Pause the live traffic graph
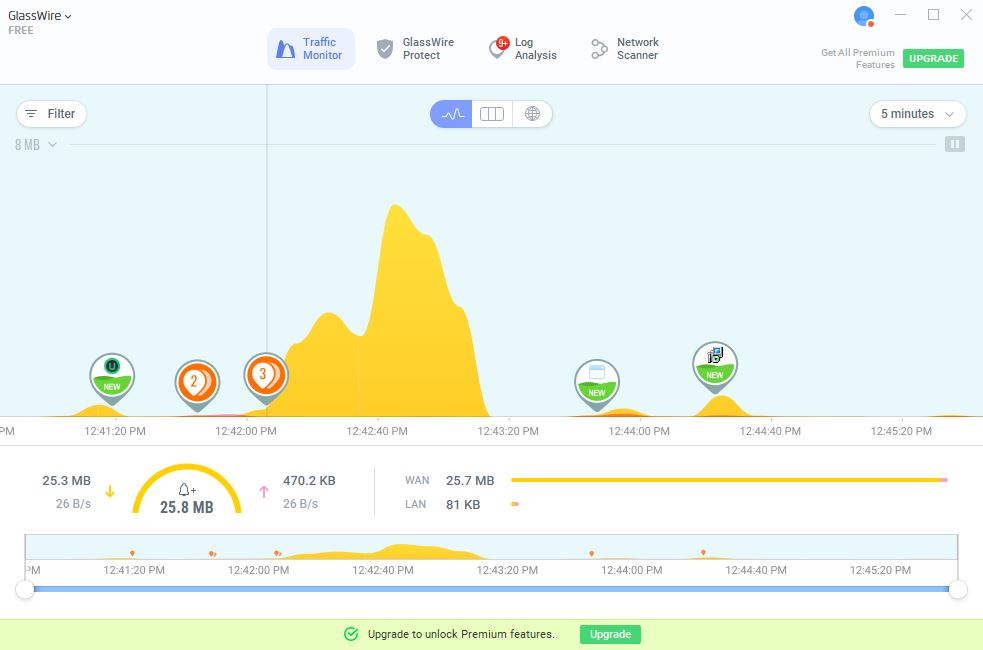 click(955, 144)
